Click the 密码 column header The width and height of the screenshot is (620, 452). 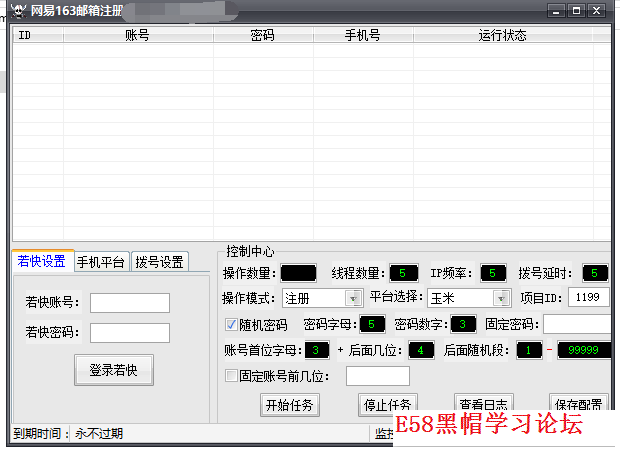pos(263,35)
